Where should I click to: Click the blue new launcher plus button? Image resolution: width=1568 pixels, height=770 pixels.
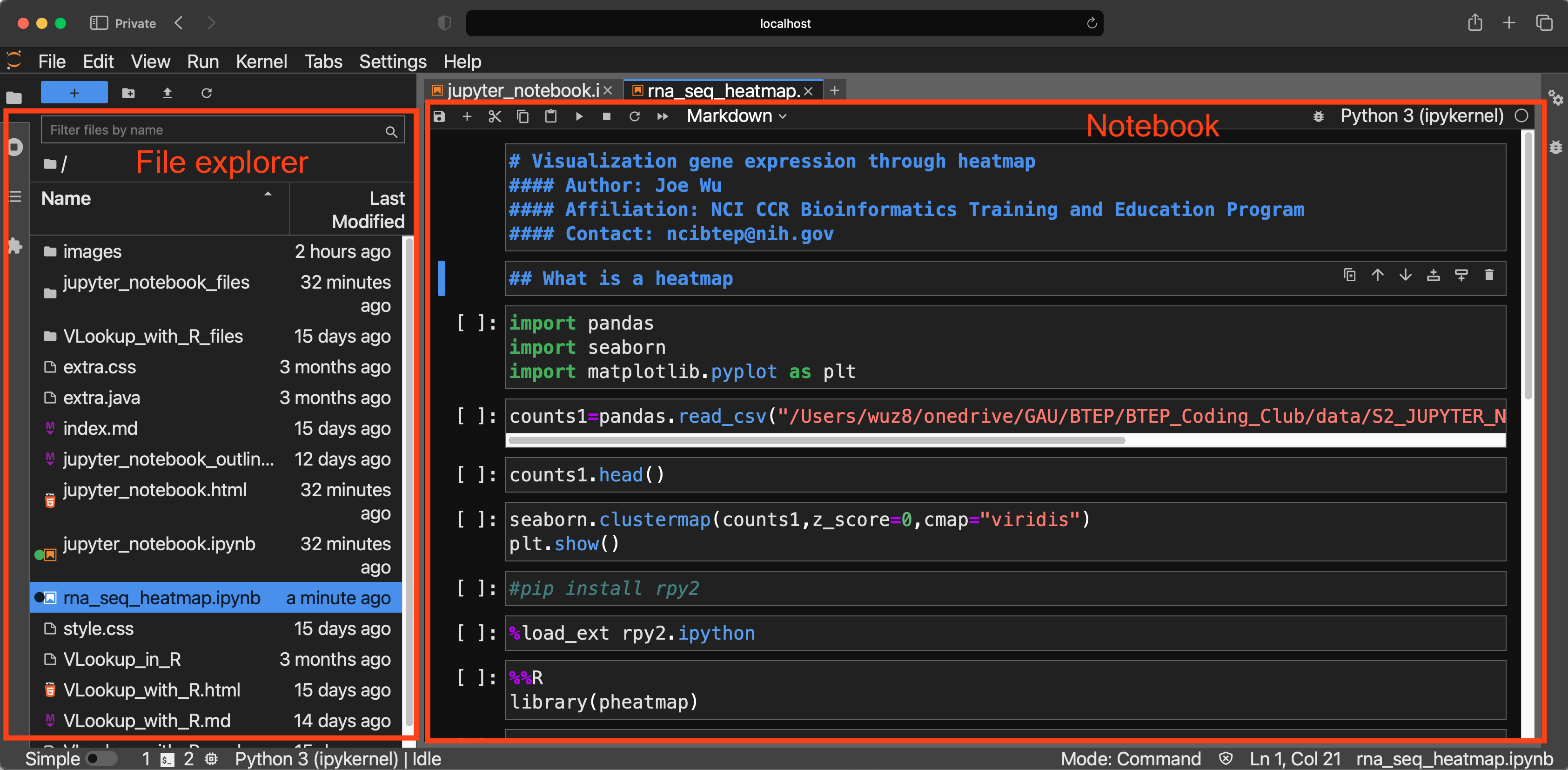[74, 93]
